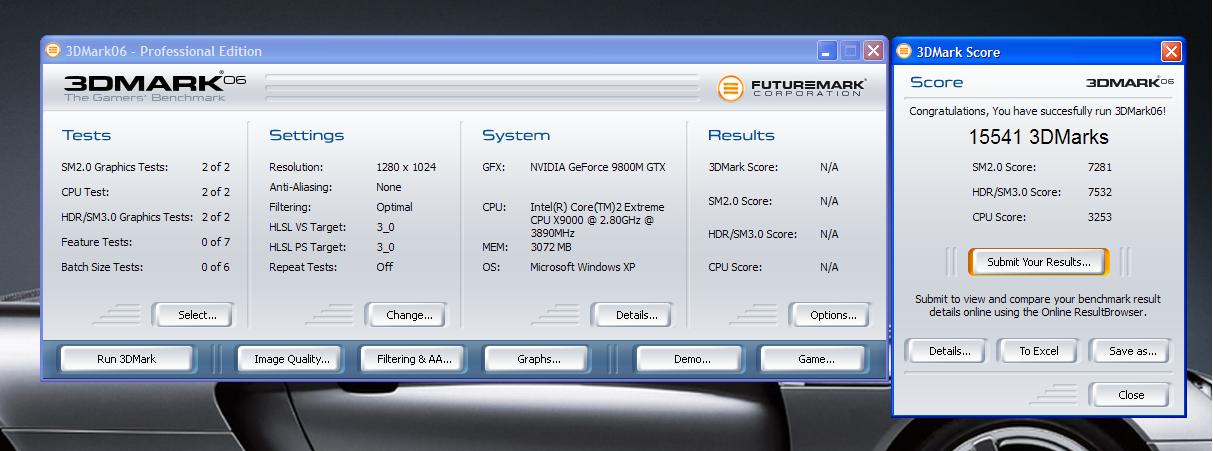Open the Image Quality tool
The image size is (1213, 451).
(x=291, y=359)
